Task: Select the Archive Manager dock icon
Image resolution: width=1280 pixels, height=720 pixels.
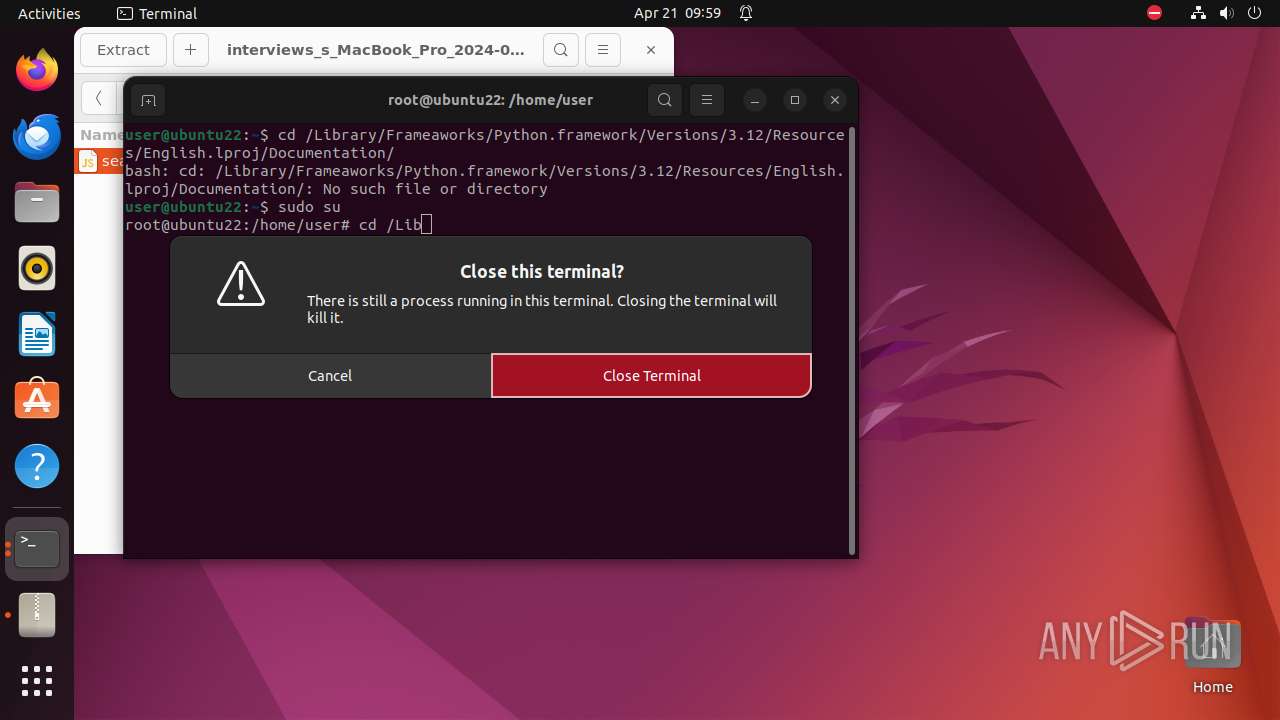Action: coord(37,615)
